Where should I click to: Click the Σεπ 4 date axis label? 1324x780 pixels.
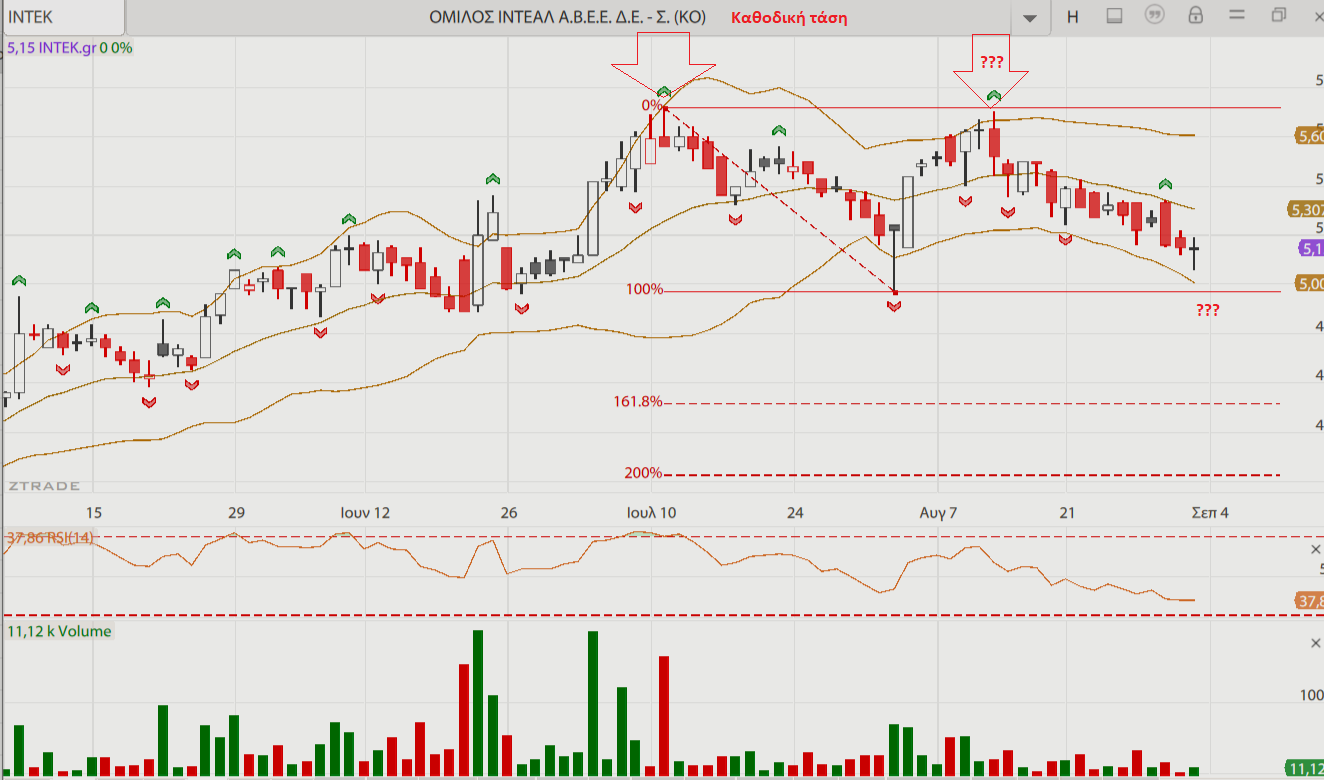pyautogui.click(x=1210, y=512)
